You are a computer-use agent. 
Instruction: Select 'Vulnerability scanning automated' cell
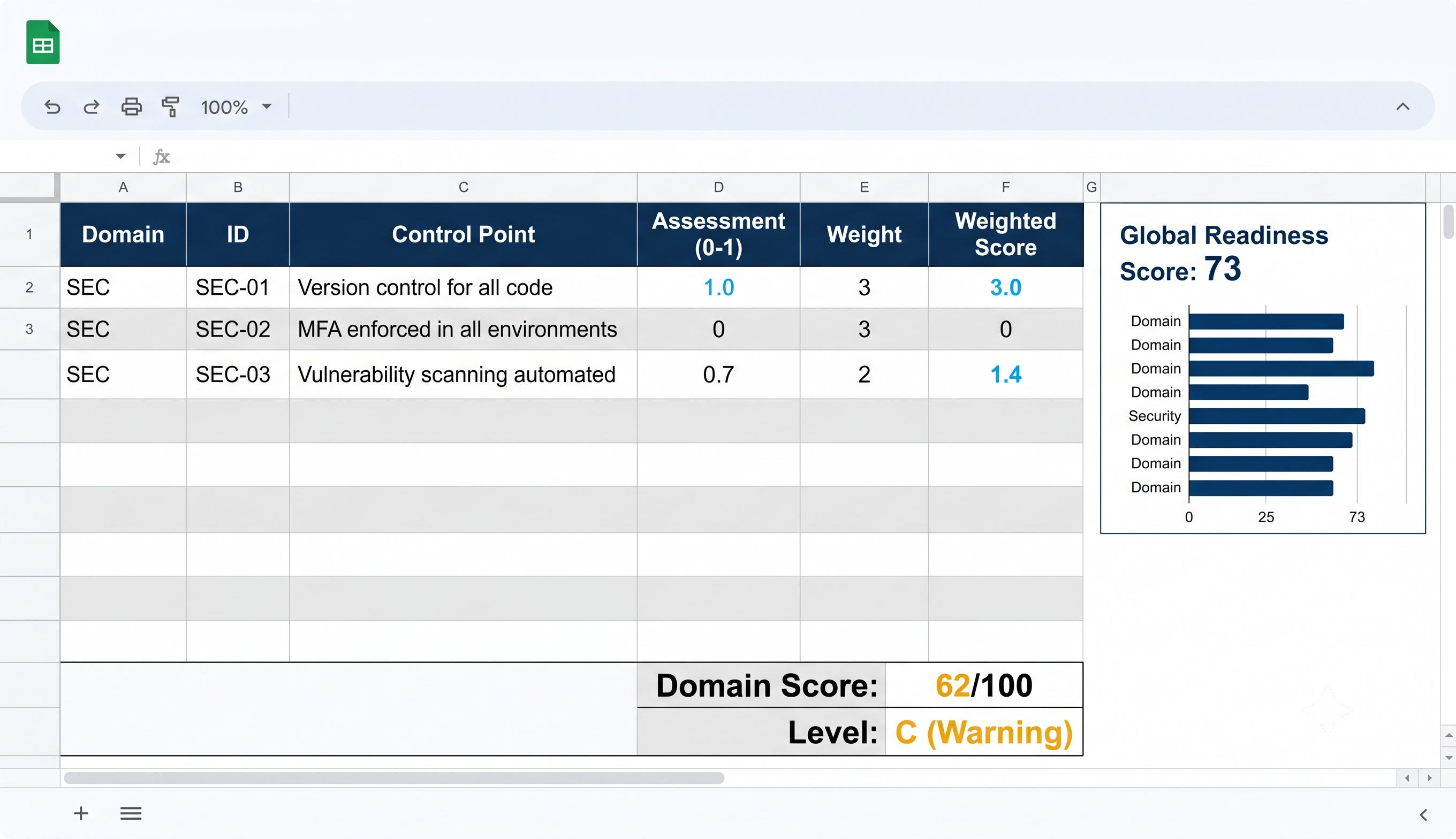[x=463, y=375]
